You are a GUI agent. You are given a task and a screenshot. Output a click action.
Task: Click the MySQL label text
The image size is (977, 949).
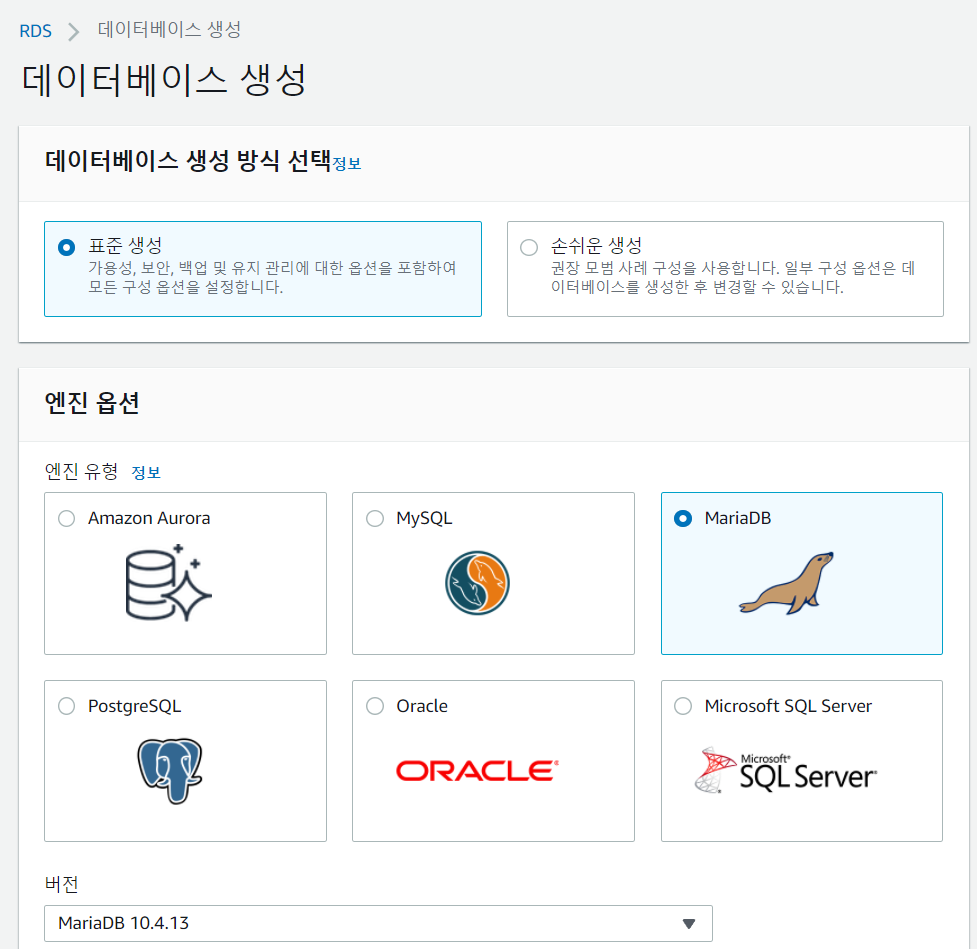[424, 518]
